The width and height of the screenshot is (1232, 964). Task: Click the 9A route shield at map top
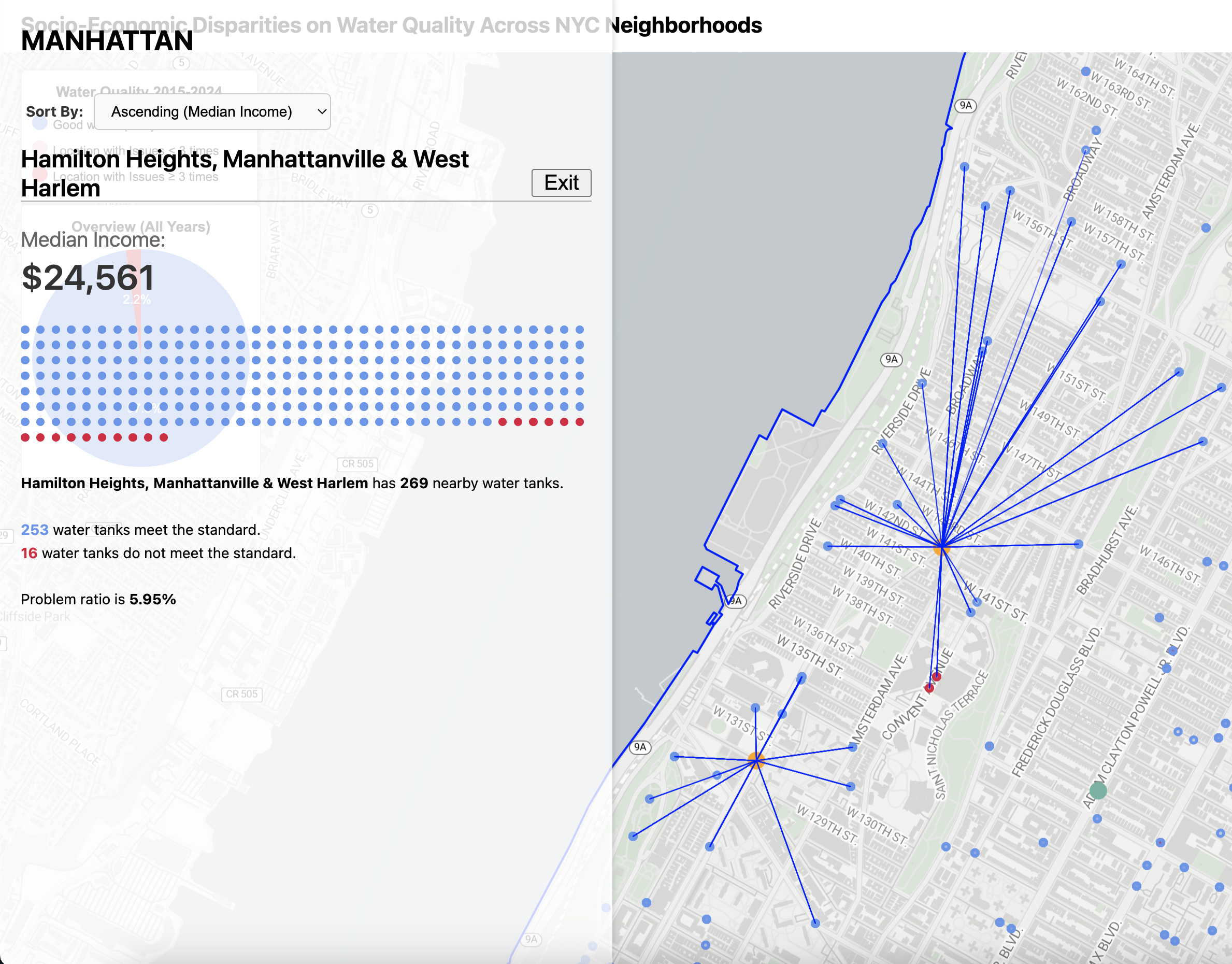pyautogui.click(x=966, y=106)
